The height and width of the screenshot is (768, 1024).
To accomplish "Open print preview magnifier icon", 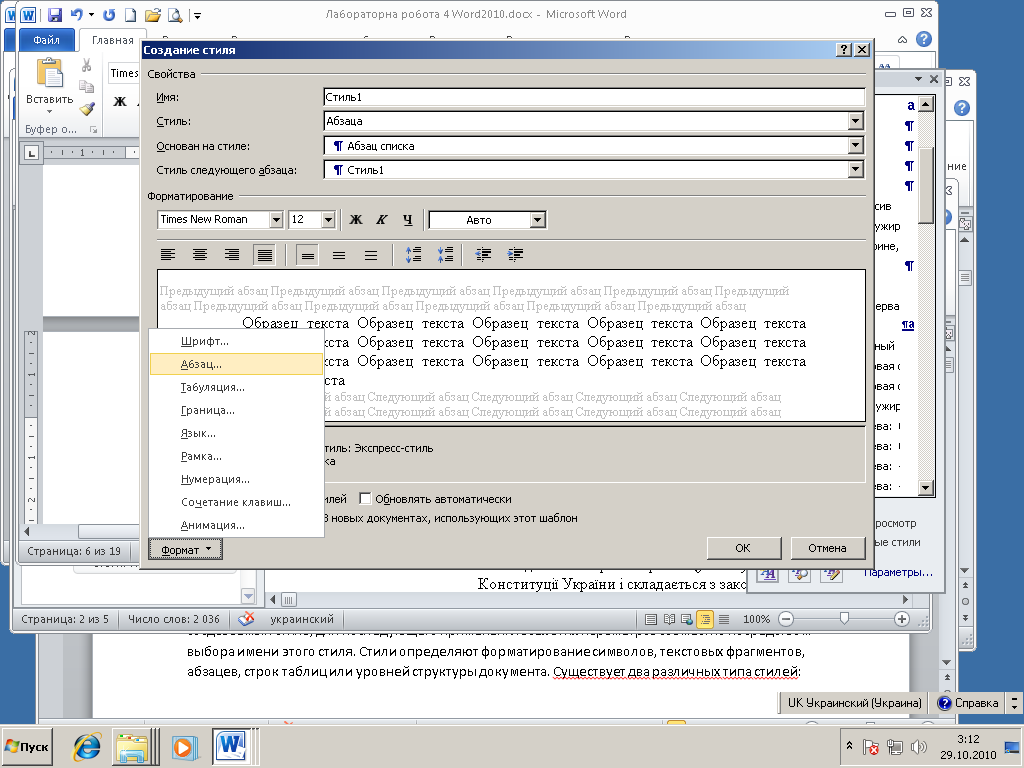I will click(175, 14).
